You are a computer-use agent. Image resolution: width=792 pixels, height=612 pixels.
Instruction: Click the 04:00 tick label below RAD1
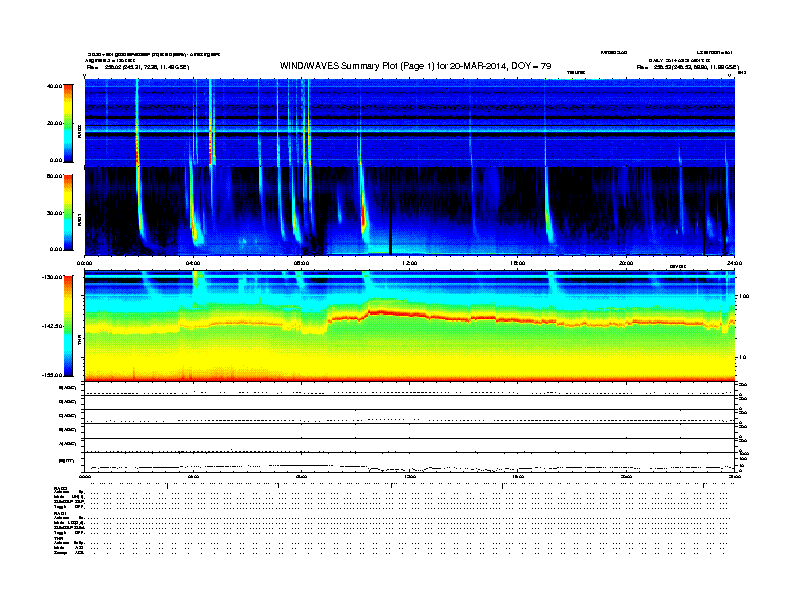(x=193, y=263)
